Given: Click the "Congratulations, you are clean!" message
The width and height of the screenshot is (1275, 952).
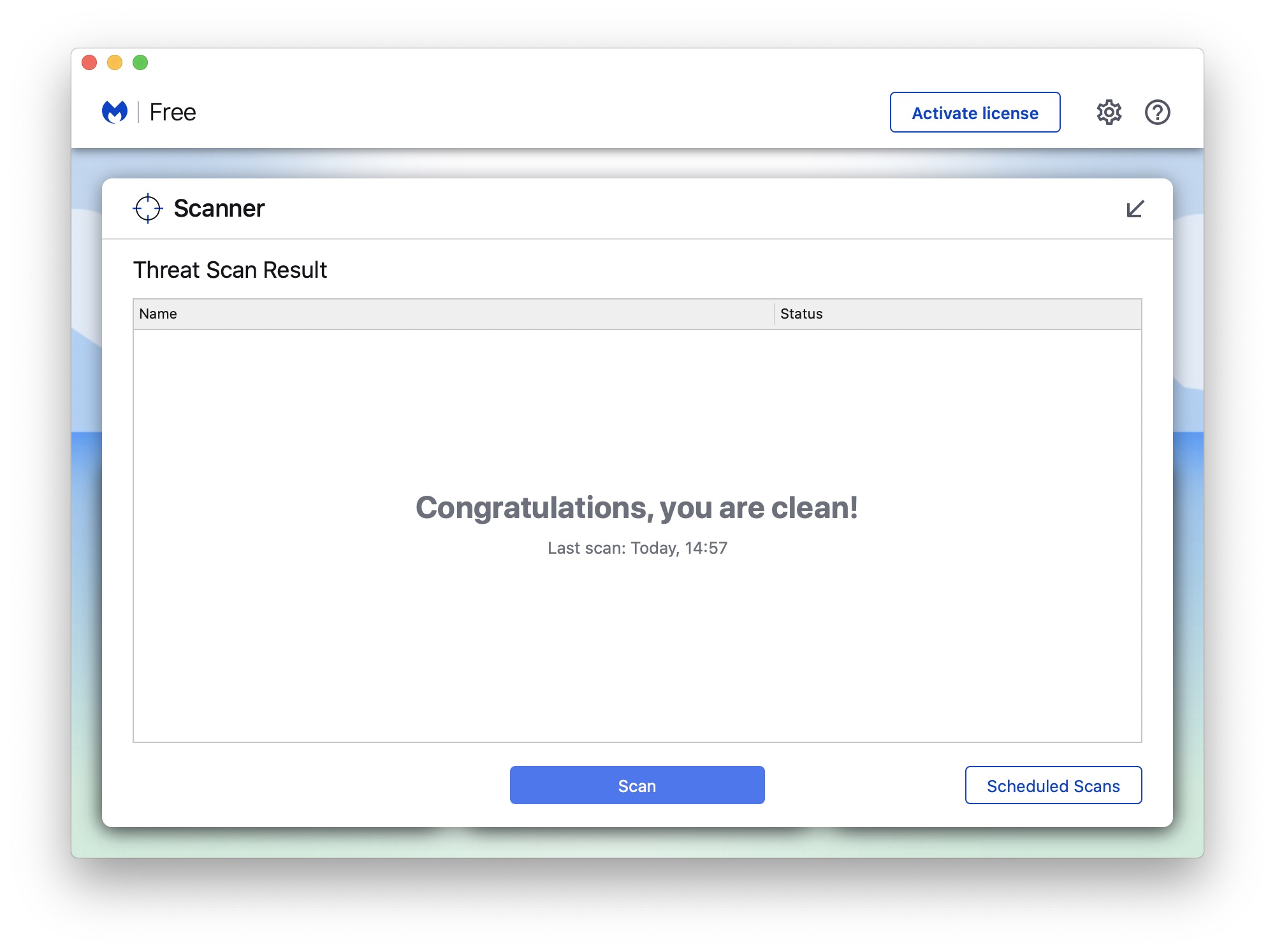Looking at the screenshot, I should click(637, 508).
